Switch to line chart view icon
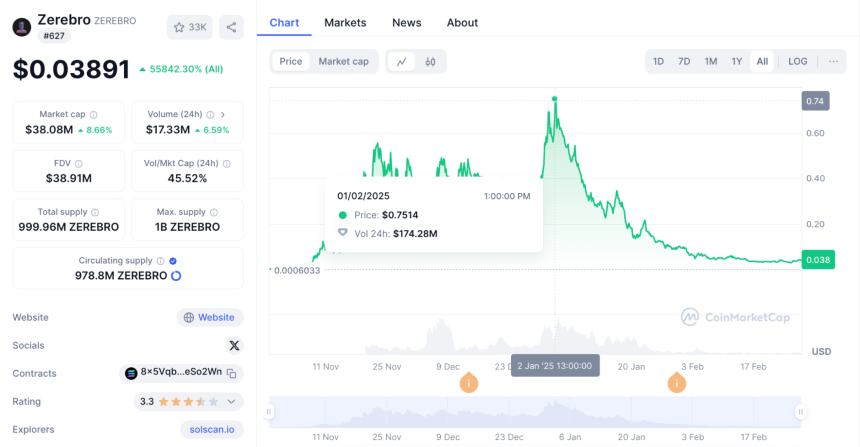 (x=402, y=61)
